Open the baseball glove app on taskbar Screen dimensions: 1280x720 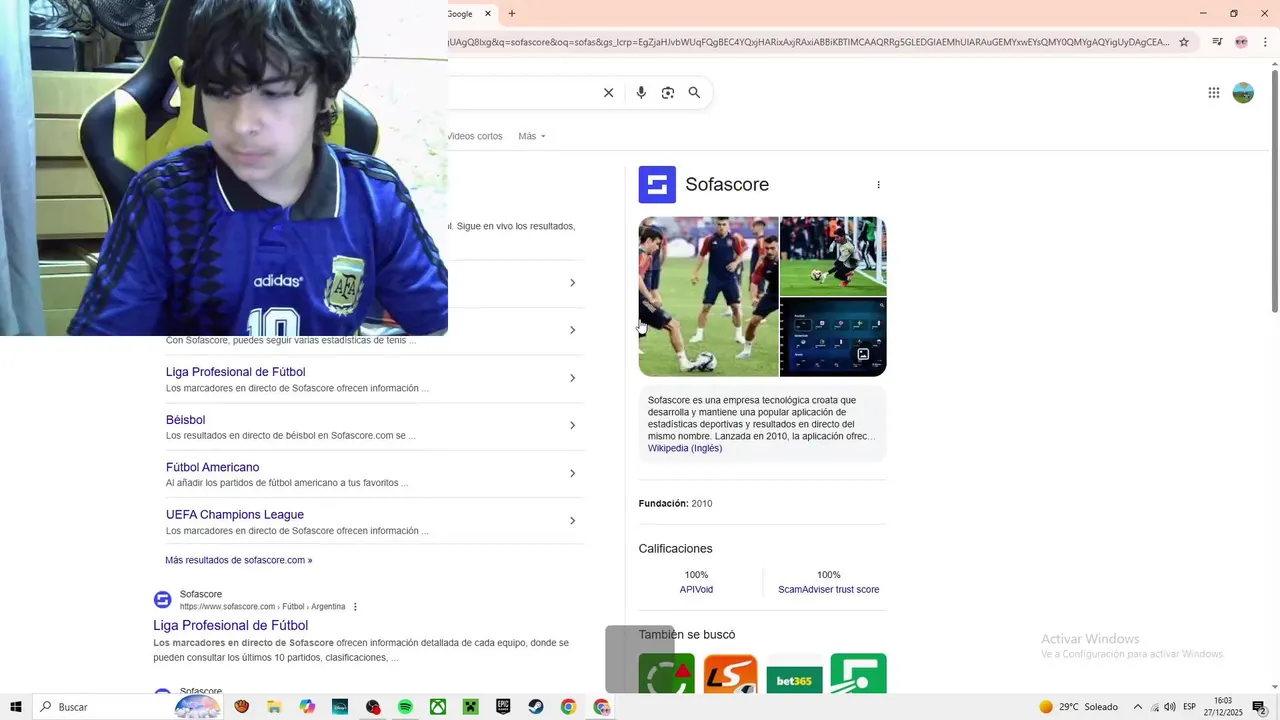[241, 707]
